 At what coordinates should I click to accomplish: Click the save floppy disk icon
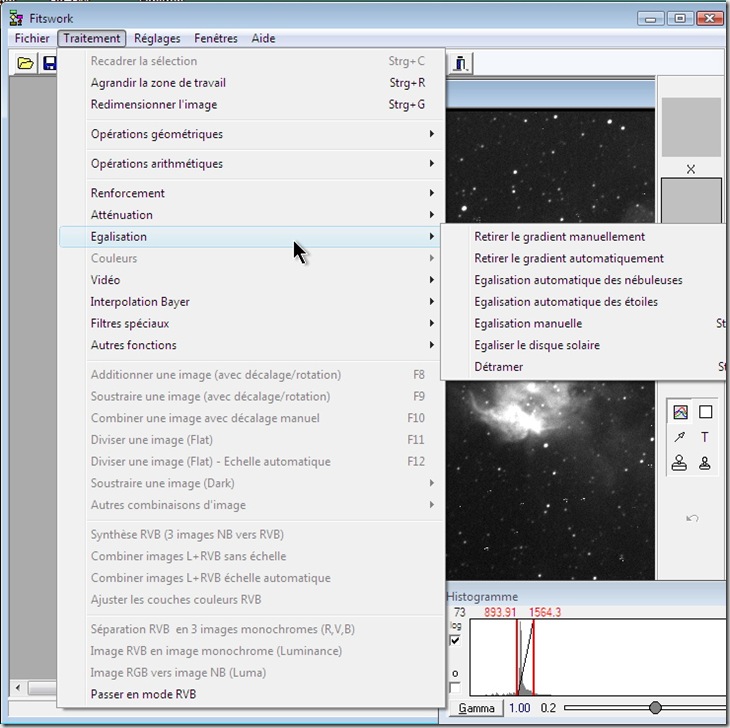49,63
